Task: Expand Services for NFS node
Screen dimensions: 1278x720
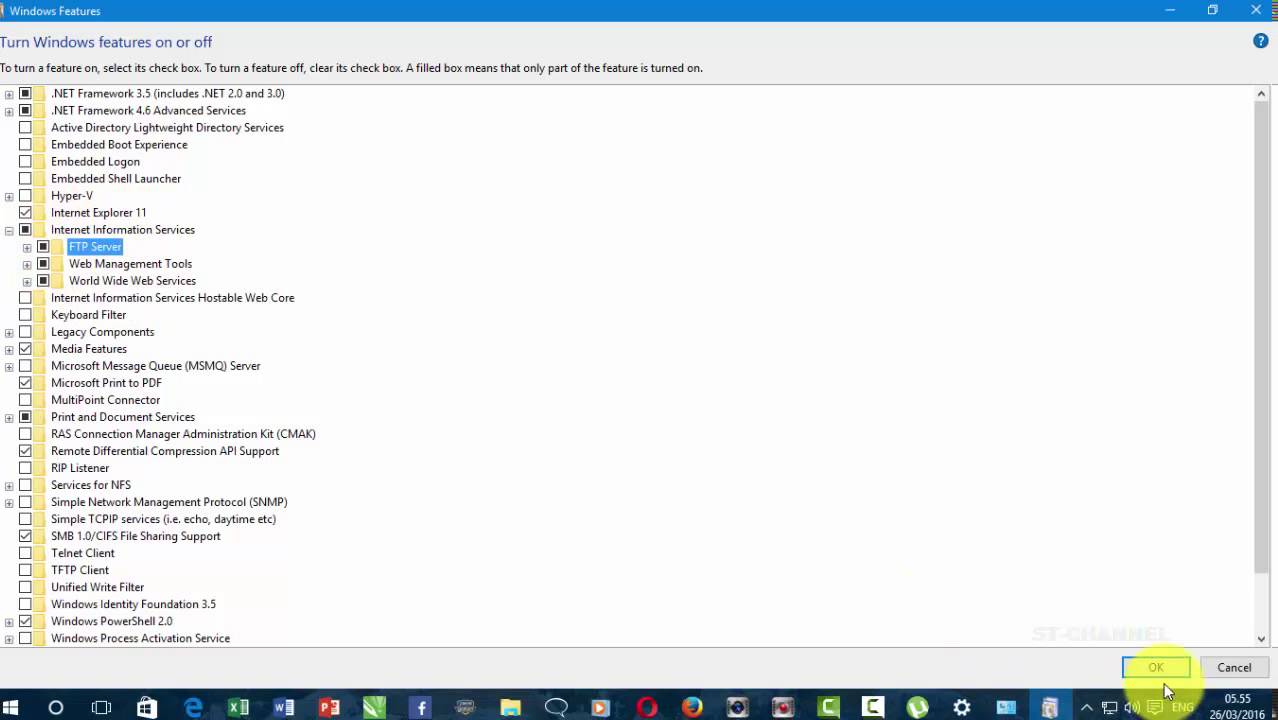Action: point(9,485)
